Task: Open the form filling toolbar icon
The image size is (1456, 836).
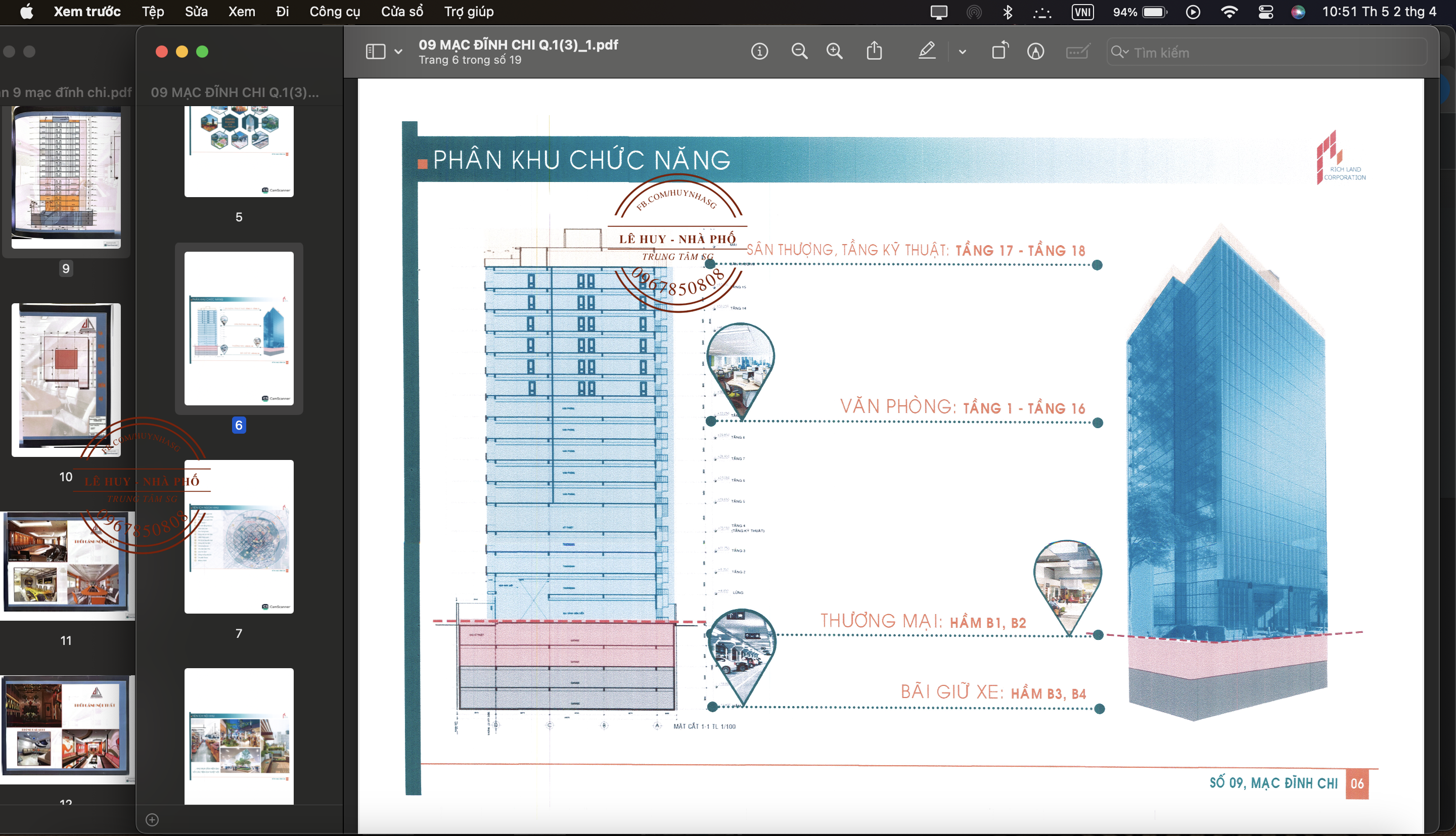Action: (x=1077, y=52)
